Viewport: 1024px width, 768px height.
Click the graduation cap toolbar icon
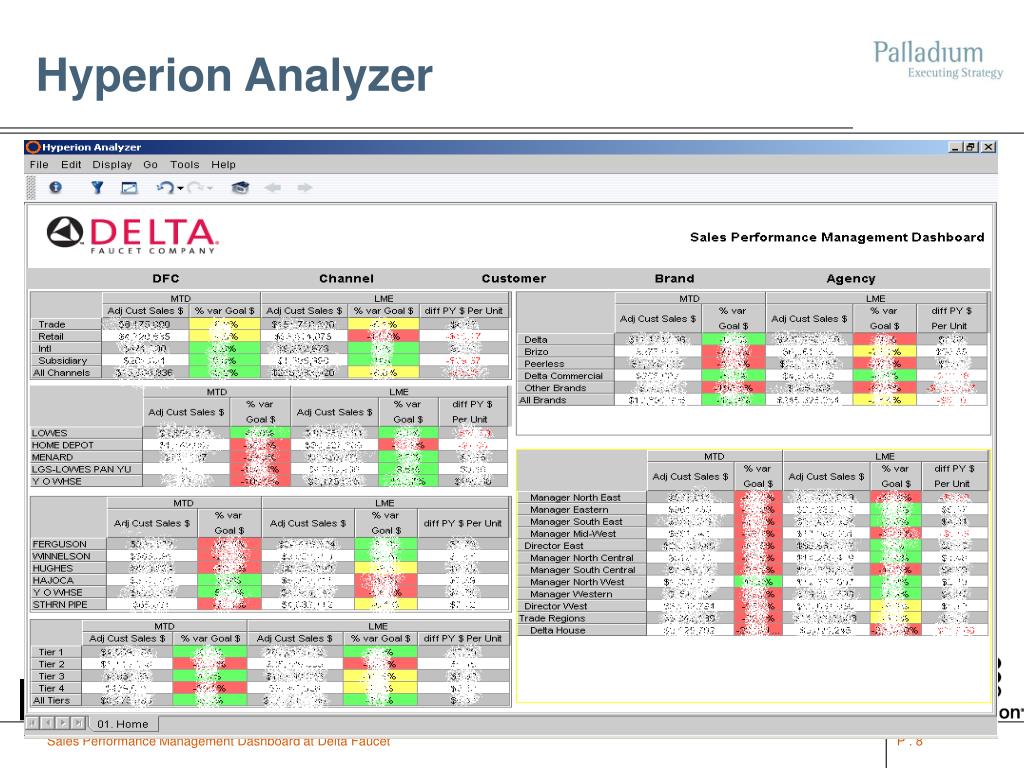coord(240,188)
